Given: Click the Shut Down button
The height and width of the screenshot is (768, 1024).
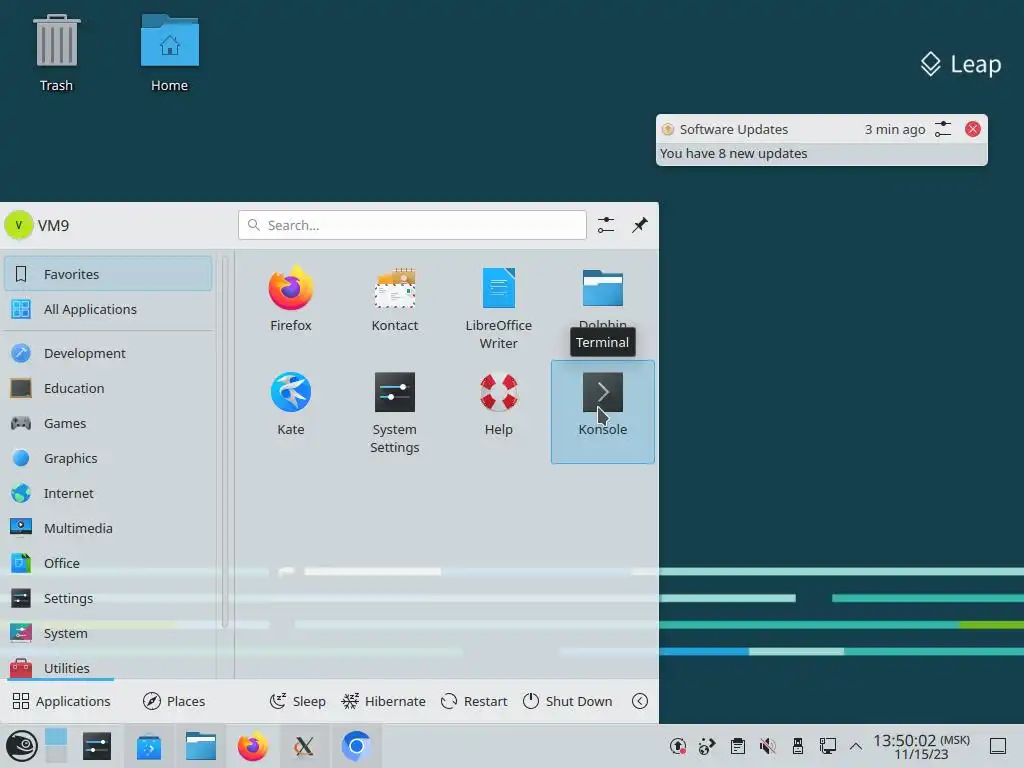Looking at the screenshot, I should click(568, 701).
